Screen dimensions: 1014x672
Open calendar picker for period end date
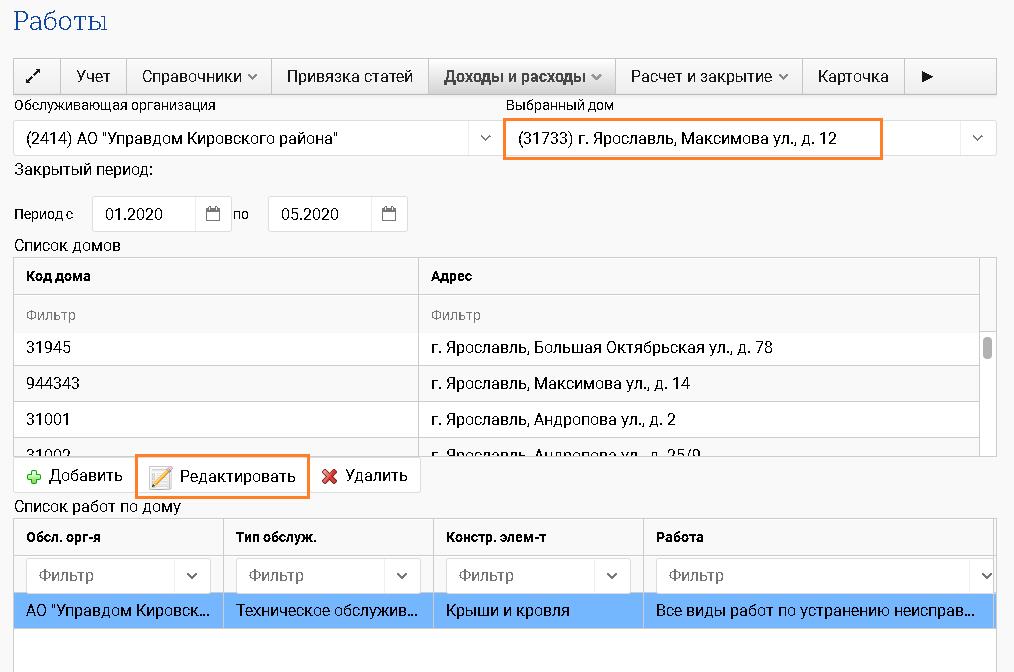(389, 214)
